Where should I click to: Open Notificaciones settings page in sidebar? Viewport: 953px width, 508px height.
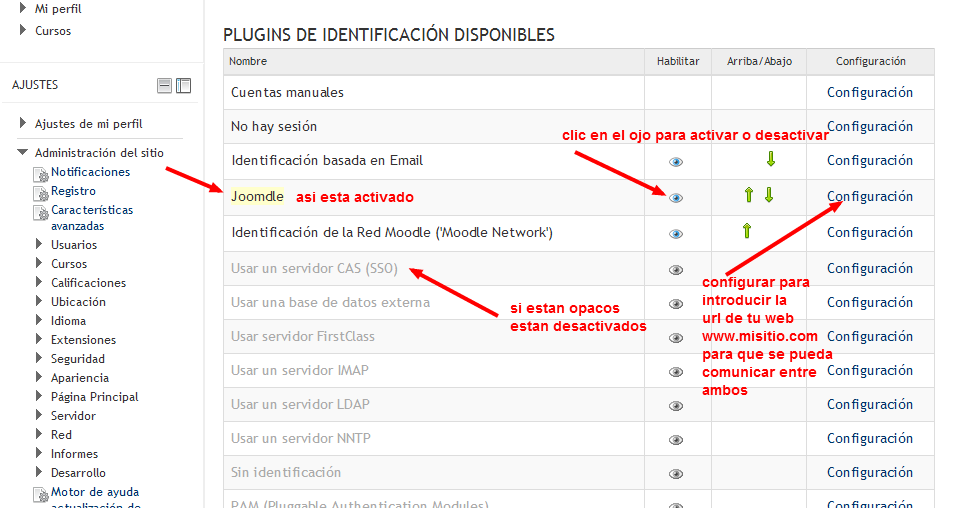point(90,172)
